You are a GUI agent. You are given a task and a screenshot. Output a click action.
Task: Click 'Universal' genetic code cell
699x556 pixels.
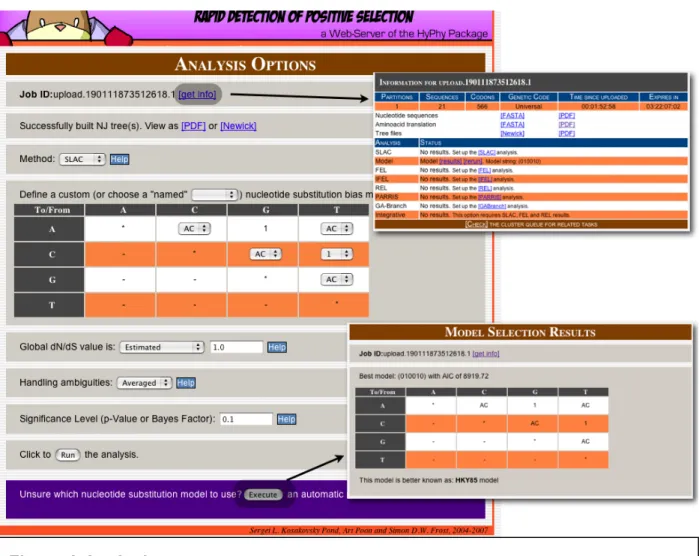coord(528,107)
